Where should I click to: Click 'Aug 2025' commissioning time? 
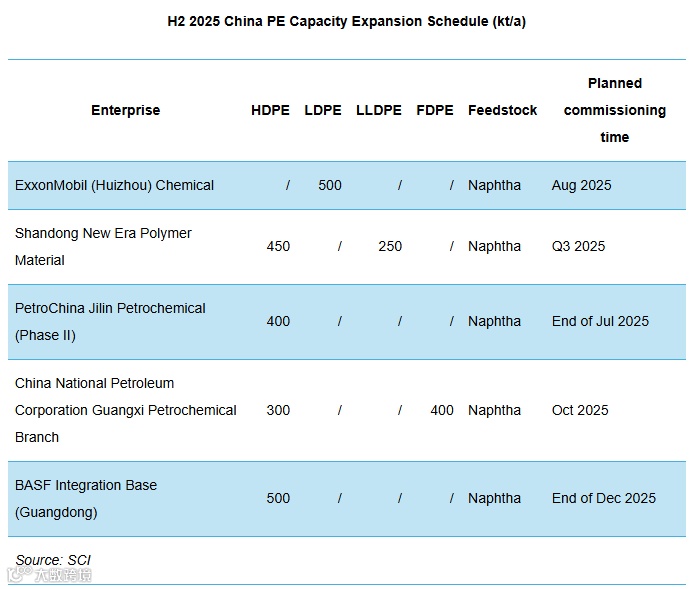pyautogui.click(x=581, y=185)
